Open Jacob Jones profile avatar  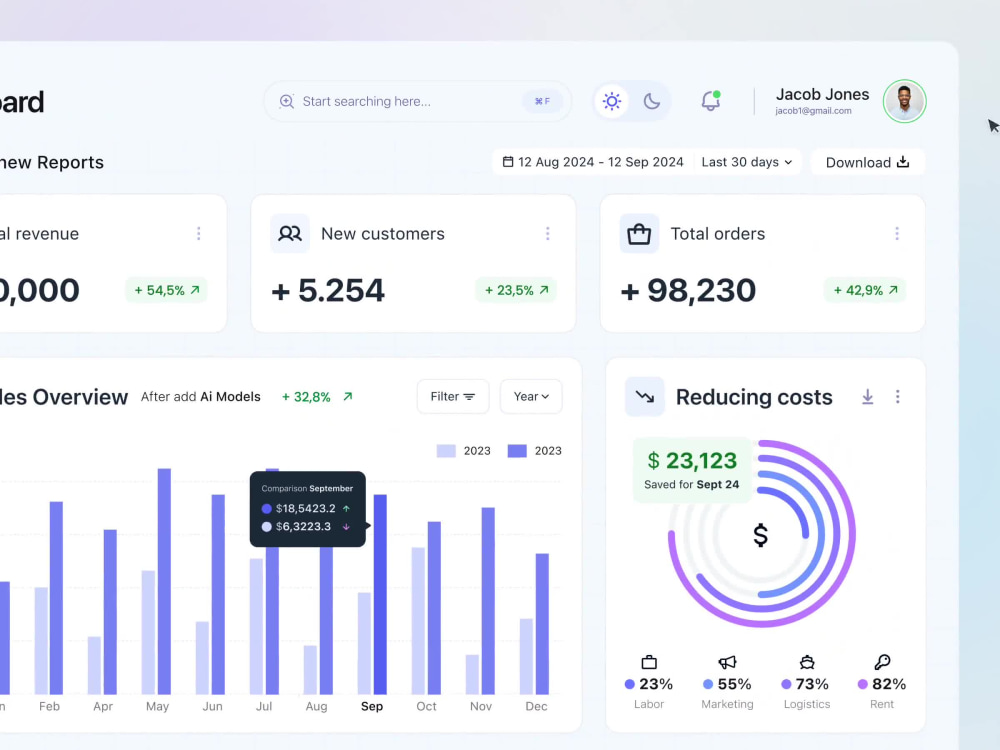pyautogui.click(x=904, y=101)
